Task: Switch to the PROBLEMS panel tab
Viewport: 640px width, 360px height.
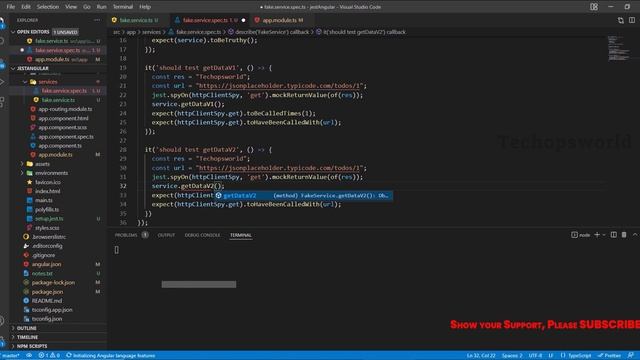Action: coord(126,235)
